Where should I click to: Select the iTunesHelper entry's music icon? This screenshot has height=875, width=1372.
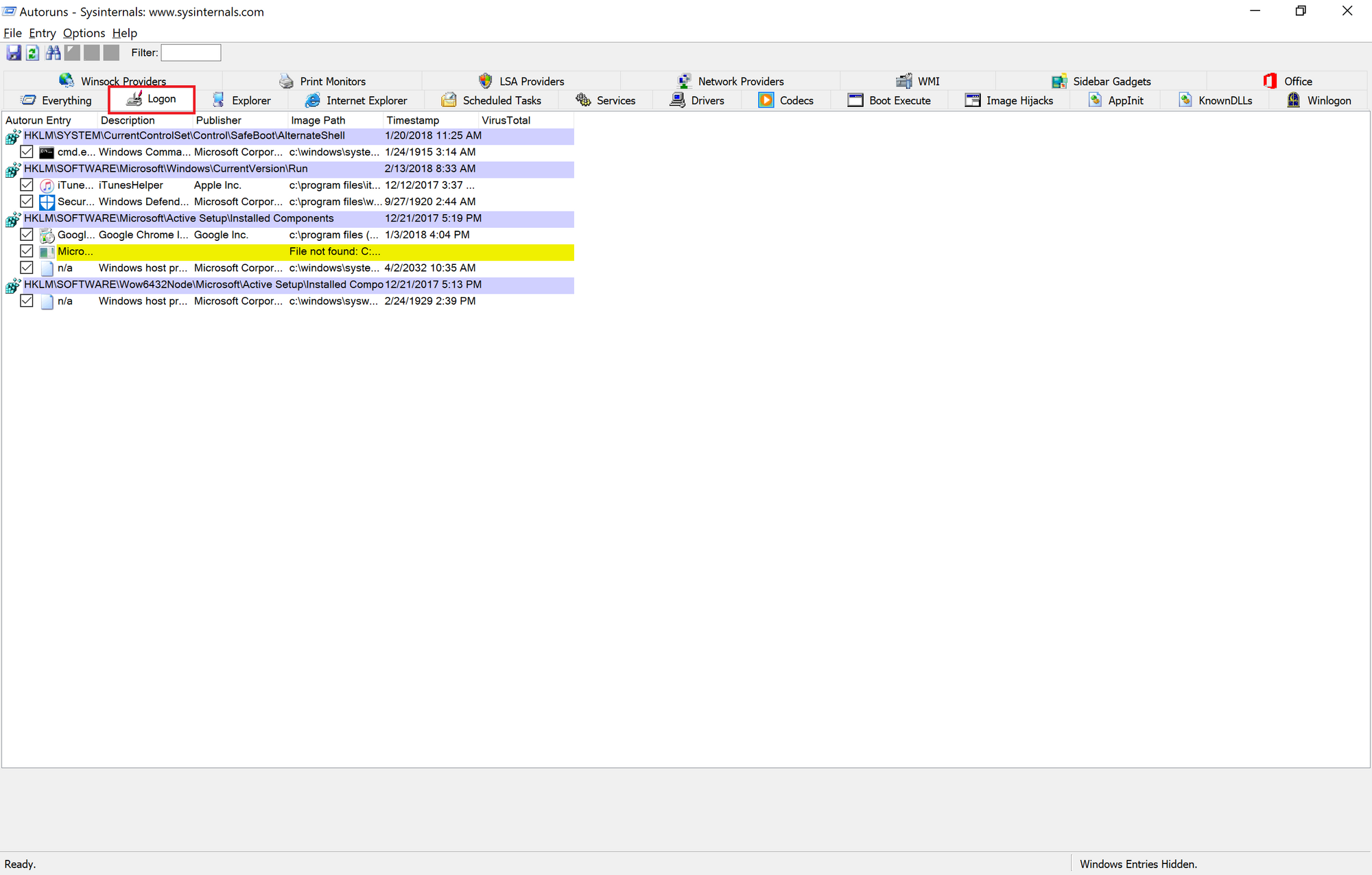point(47,185)
